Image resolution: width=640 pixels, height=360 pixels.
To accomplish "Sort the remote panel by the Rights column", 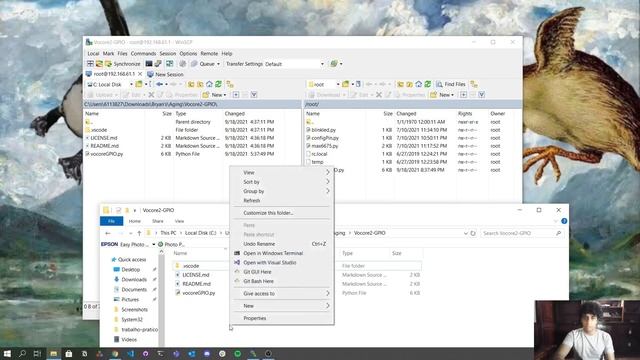I will [465, 113].
